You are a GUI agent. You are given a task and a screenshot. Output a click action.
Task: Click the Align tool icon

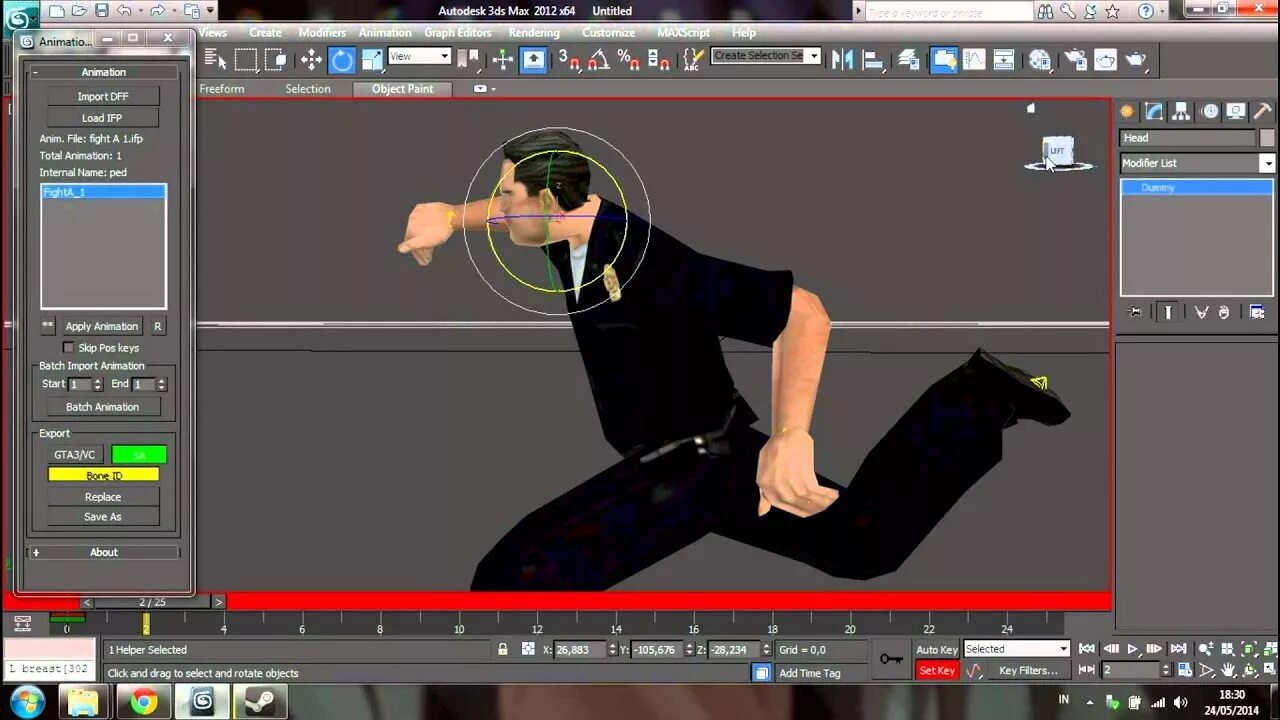tap(874, 60)
